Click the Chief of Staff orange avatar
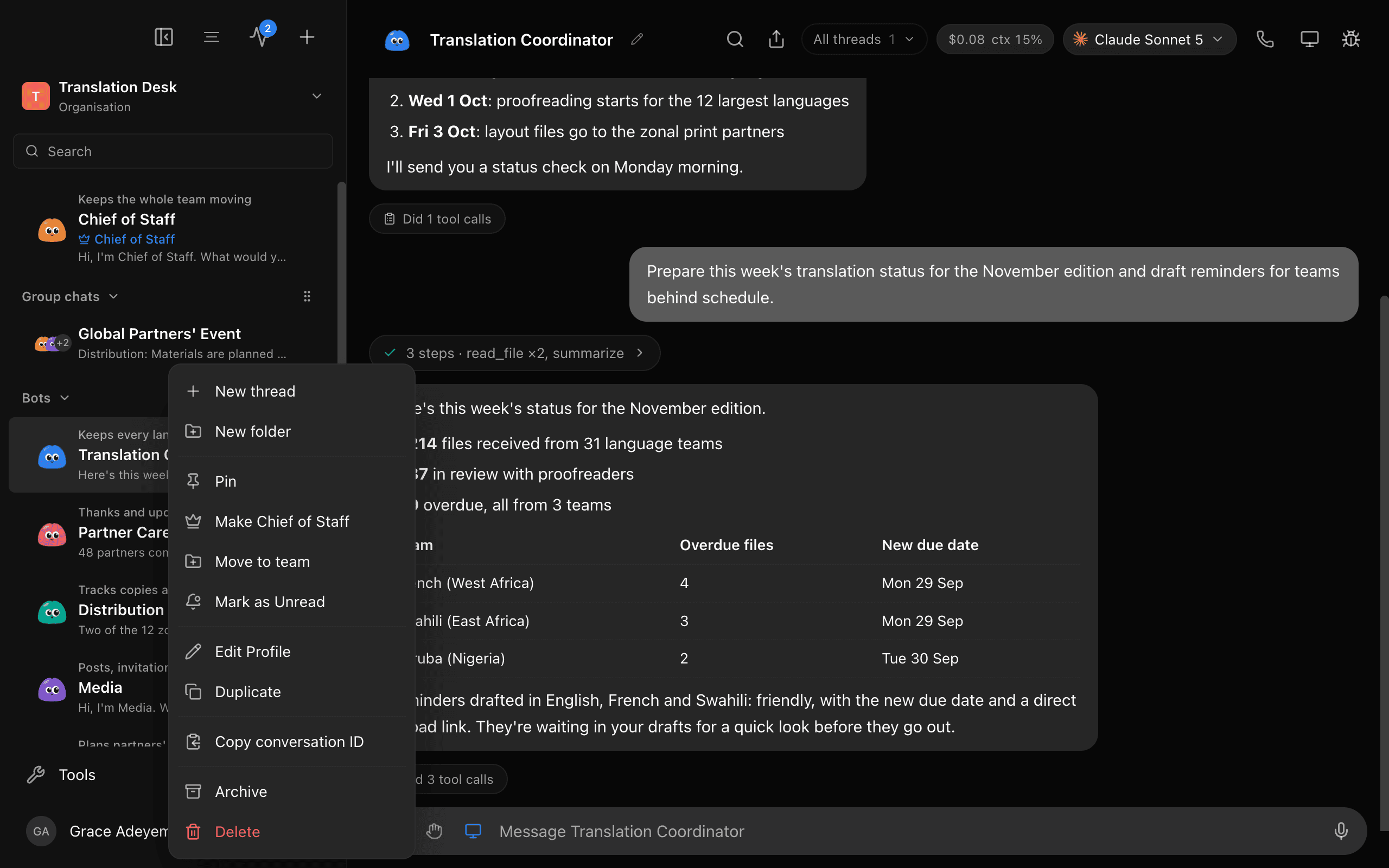Image resolution: width=1389 pixels, height=868 pixels. [52, 229]
